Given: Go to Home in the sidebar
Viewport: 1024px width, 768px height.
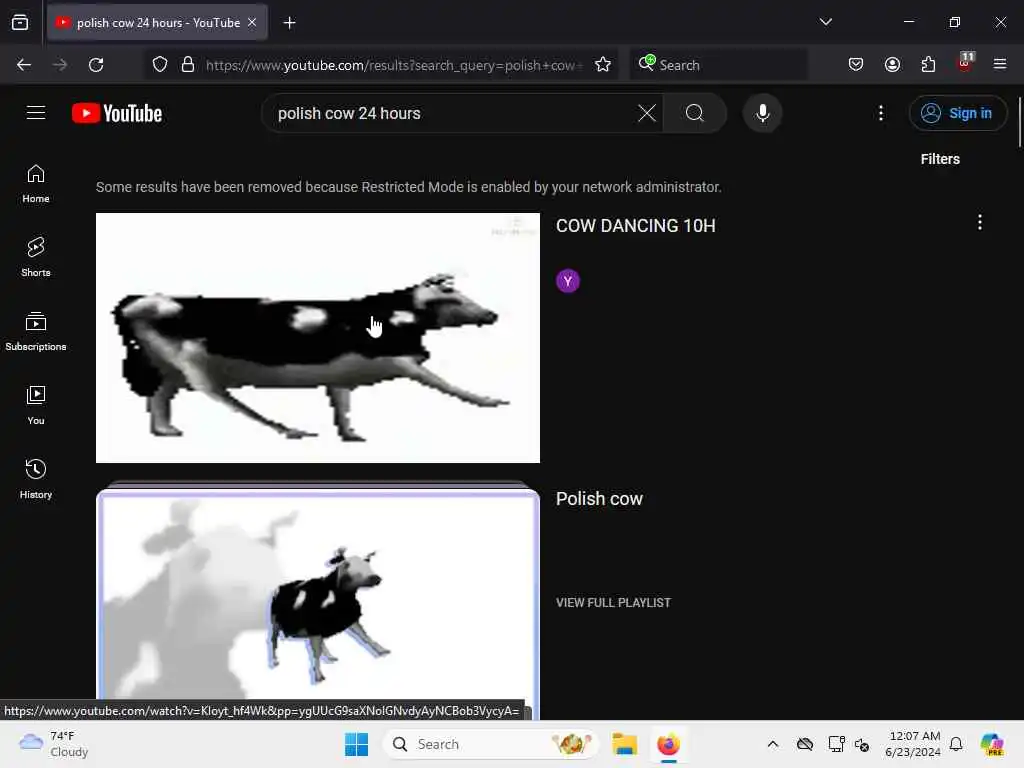Looking at the screenshot, I should (x=36, y=184).
